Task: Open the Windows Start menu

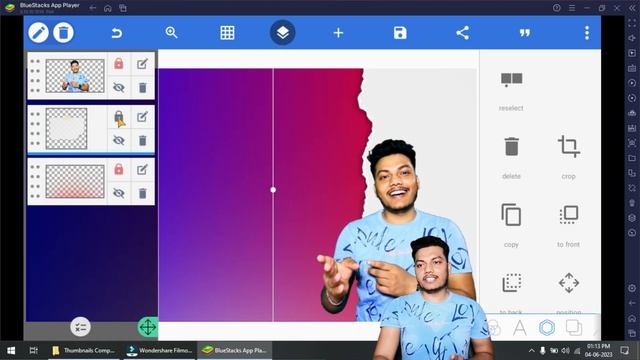Action: pos(11,350)
